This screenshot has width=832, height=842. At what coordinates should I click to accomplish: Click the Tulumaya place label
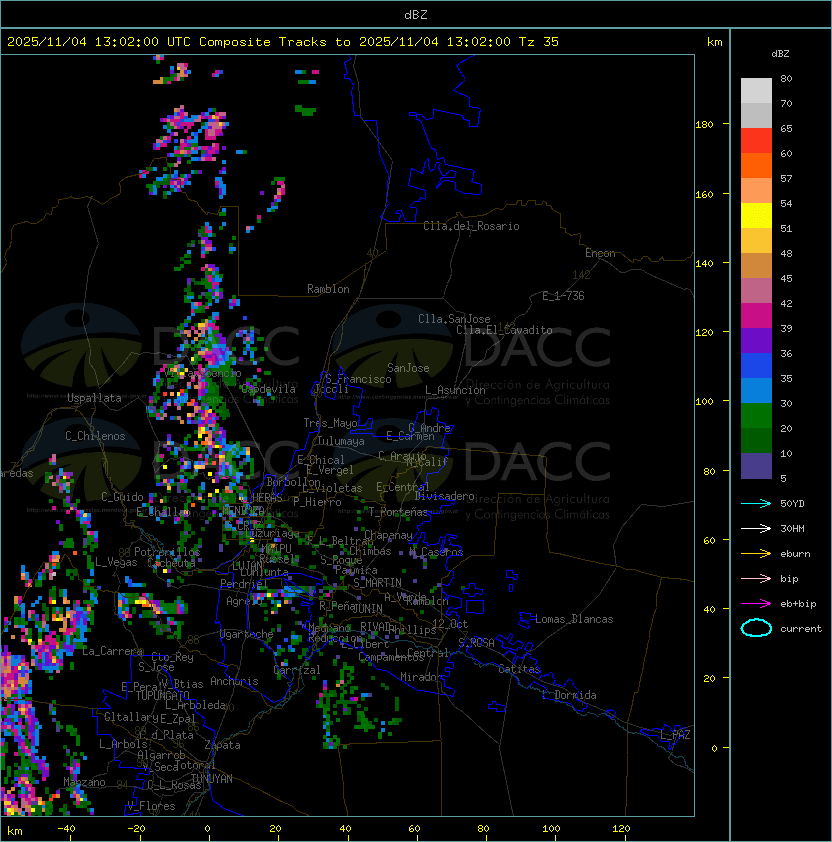pos(341,441)
